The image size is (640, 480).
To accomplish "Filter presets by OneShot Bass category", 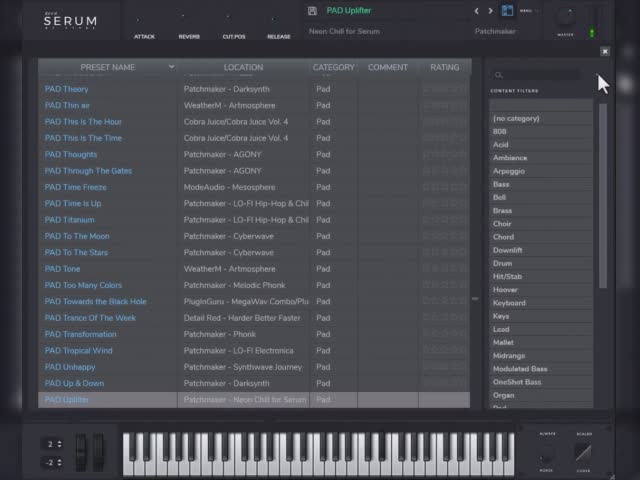I will [541, 382].
